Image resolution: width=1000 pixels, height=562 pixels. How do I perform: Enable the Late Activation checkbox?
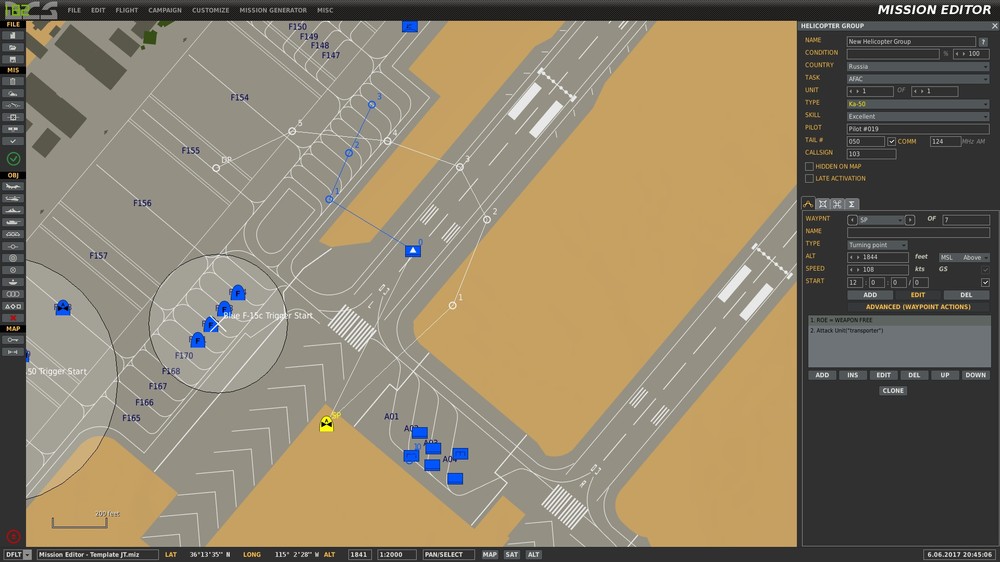click(809, 179)
